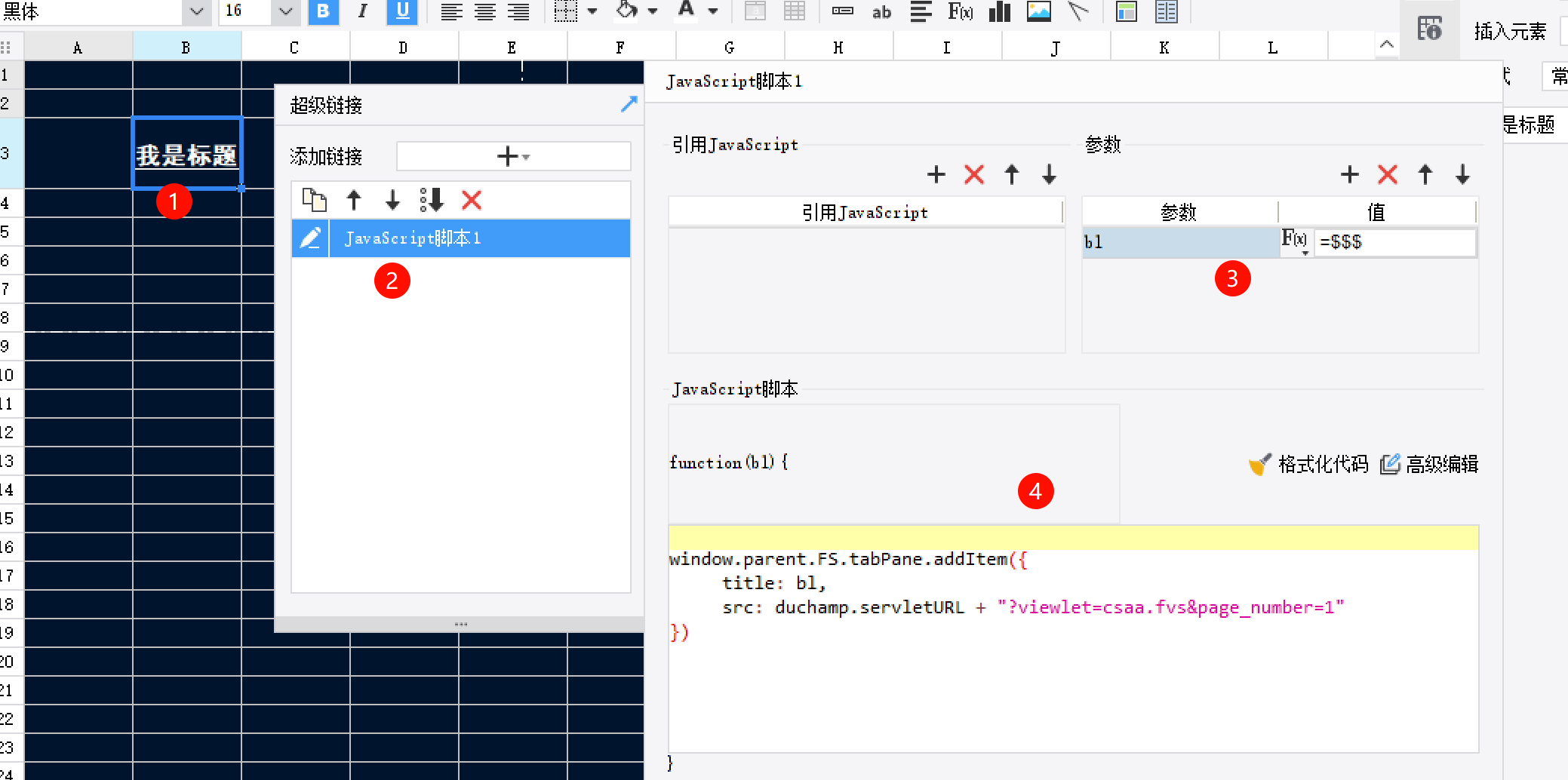Insert an image element
The width and height of the screenshot is (1568, 780).
pos(1039,11)
